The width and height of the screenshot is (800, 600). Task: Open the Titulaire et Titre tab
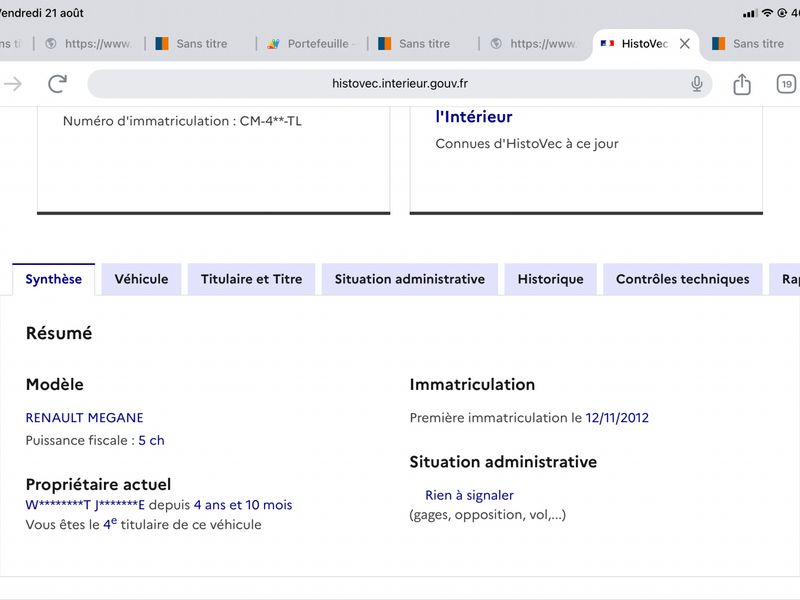click(x=252, y=279)
